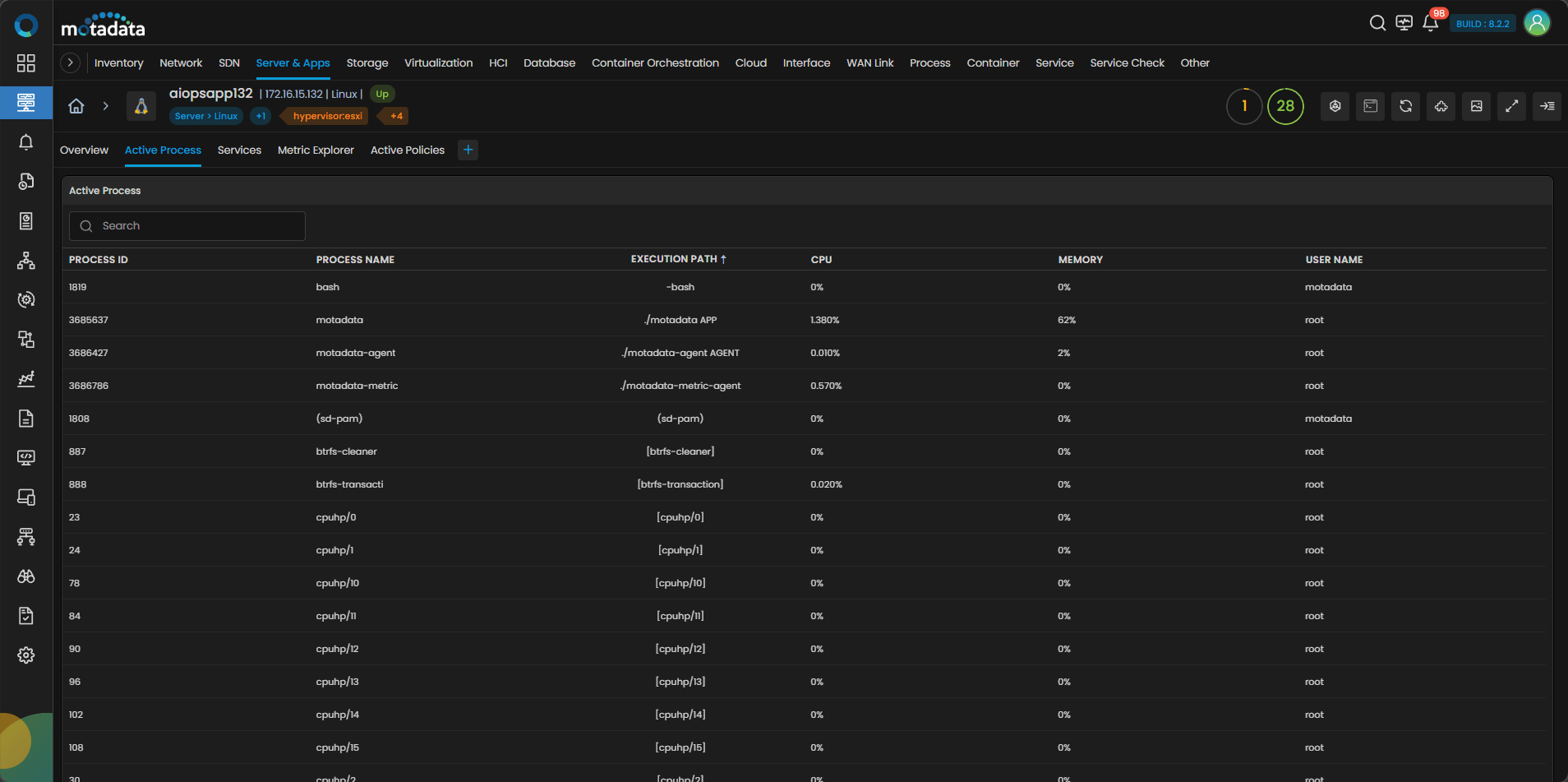This screenshot has width=1568, height=782.
Task: Switch to the Metric Explorer tab
Action: pos(316,150)
